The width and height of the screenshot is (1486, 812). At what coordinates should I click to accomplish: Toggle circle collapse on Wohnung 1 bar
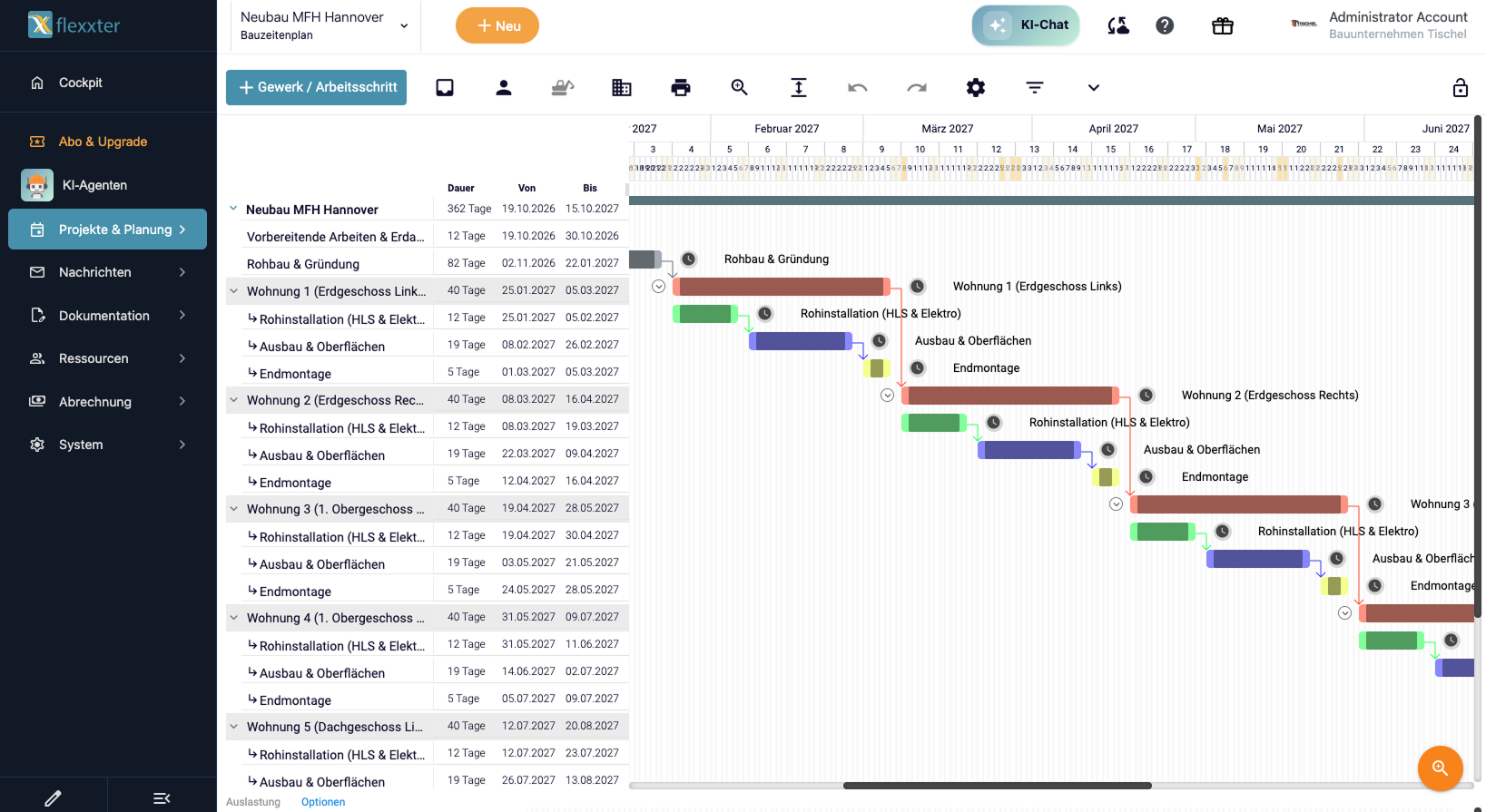click(x=658, y=287)
